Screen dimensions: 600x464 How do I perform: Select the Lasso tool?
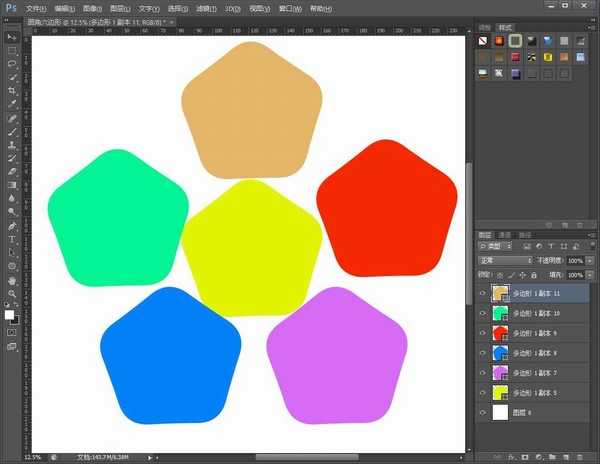pyautogui.click(x=12, y=62)
